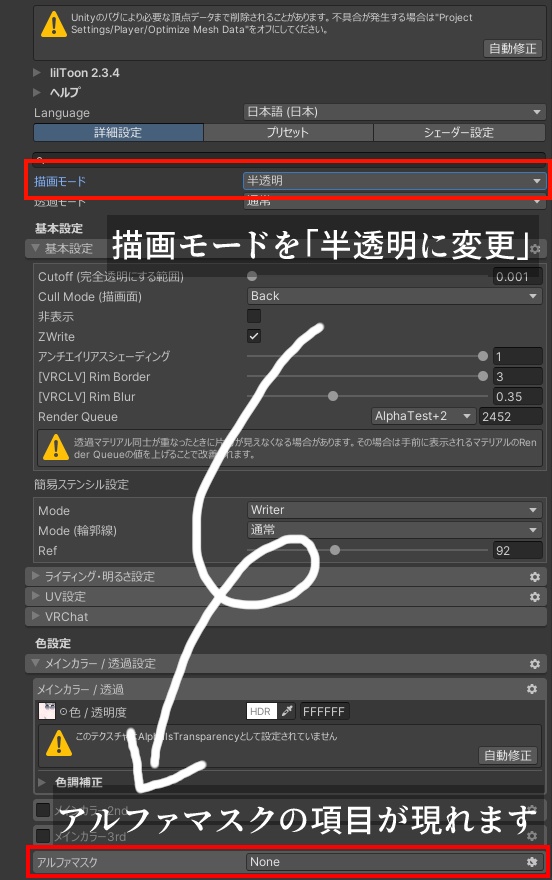
Task: Enable the メインカラー3rd checkbox
Action: 43,836
